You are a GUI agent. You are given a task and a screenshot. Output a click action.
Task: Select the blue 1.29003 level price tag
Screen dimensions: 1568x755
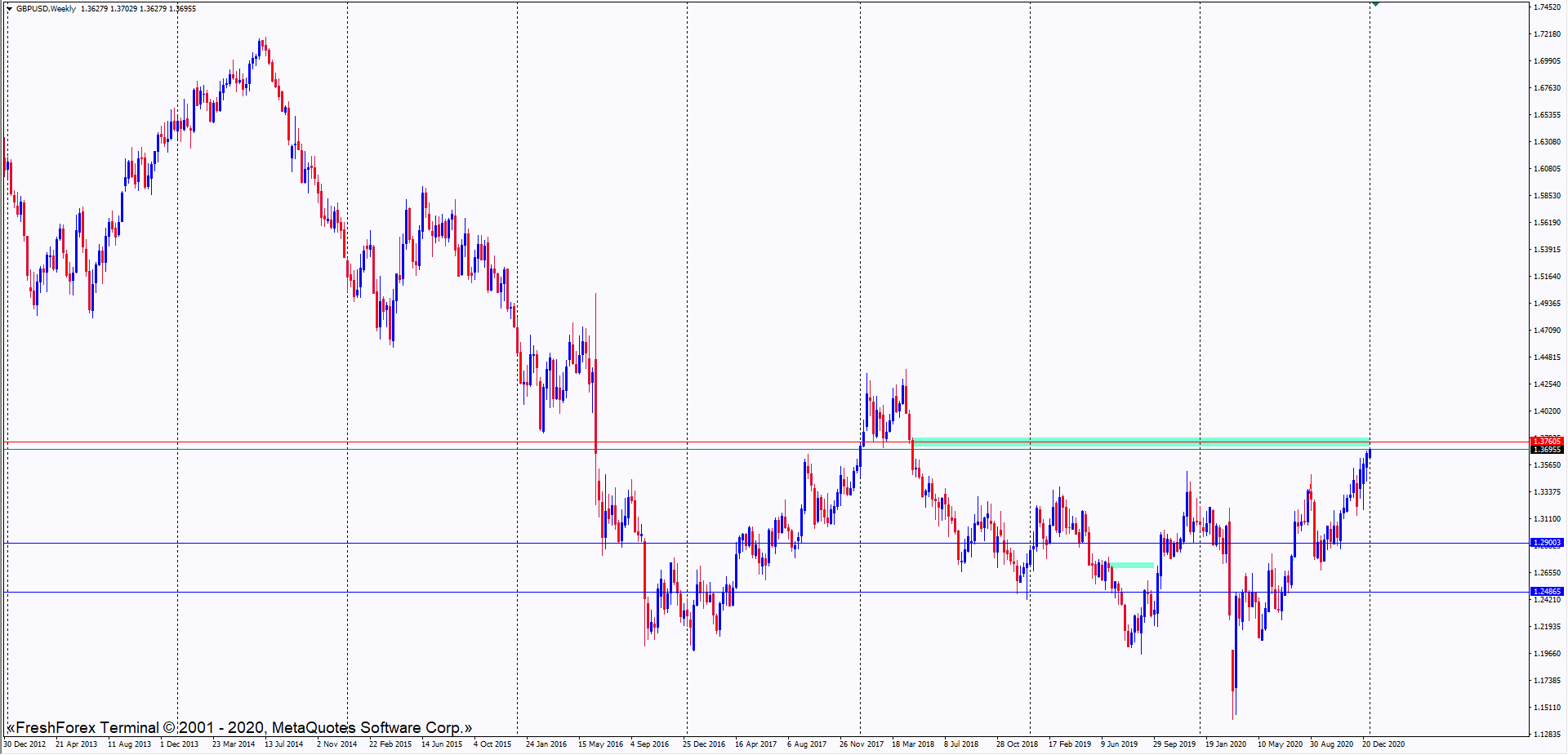[x=1546, y=543]
